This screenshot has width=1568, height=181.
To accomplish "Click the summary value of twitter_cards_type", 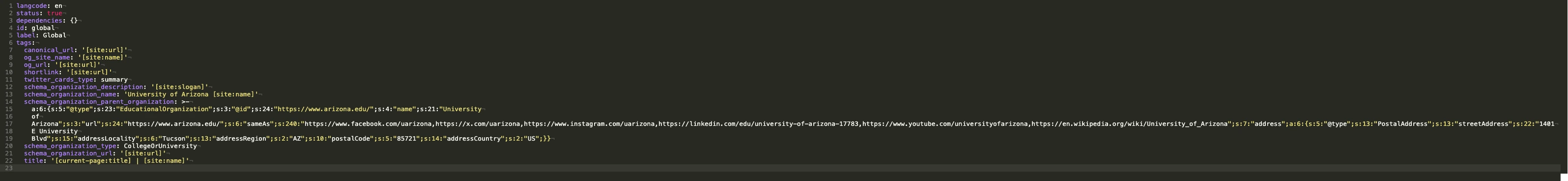I will click(x=114, y=80).
